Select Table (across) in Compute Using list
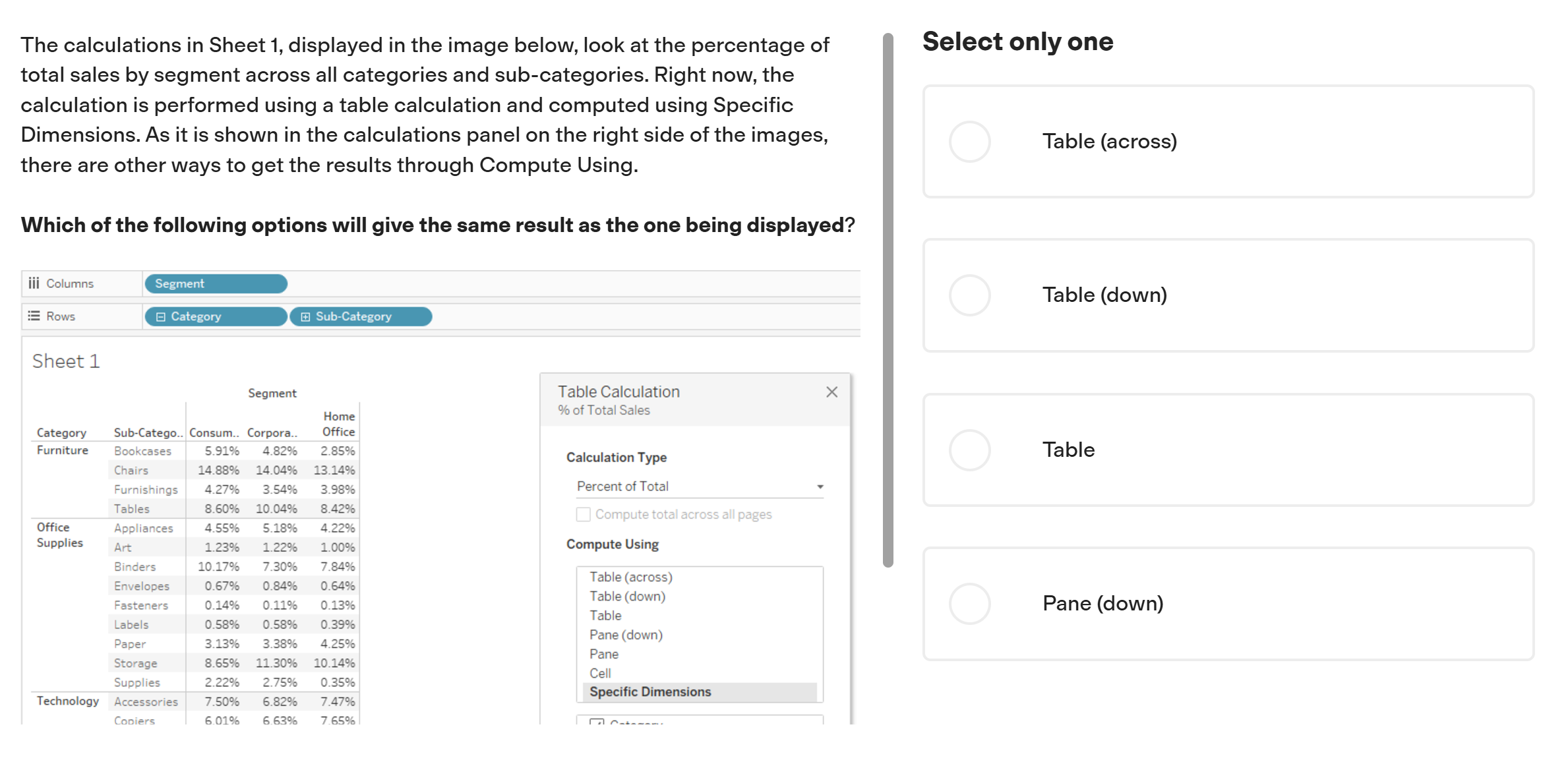The width and height of the screenshot is (1568, 766). click(631, 577)
